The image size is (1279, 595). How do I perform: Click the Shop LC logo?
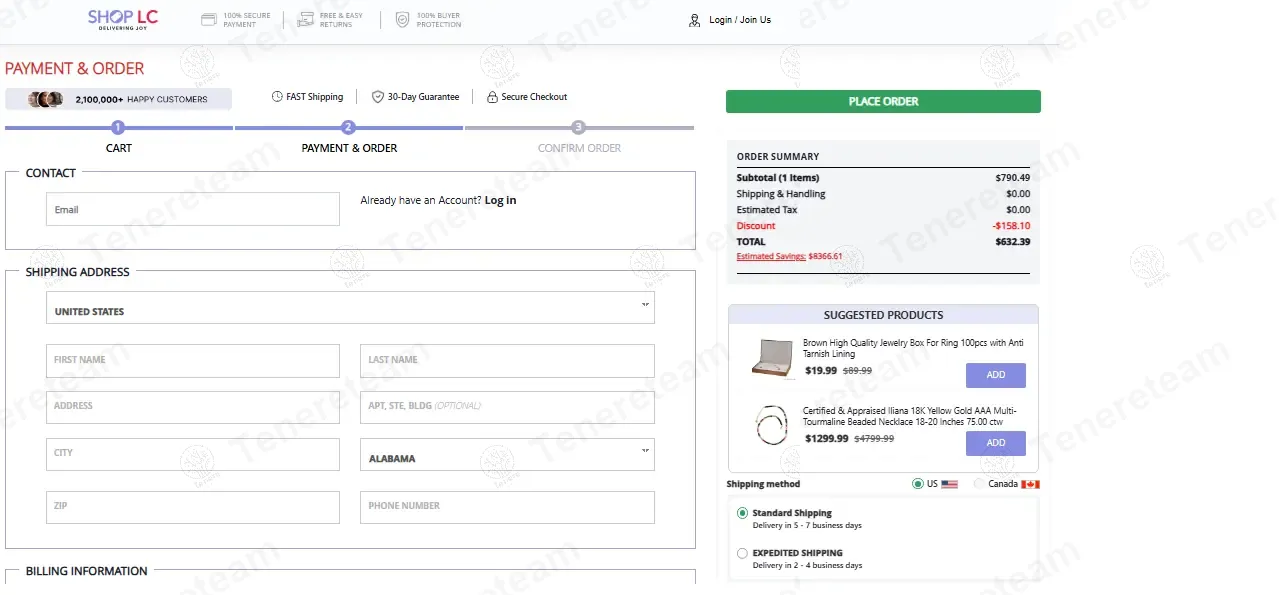[x=123, y=19]
